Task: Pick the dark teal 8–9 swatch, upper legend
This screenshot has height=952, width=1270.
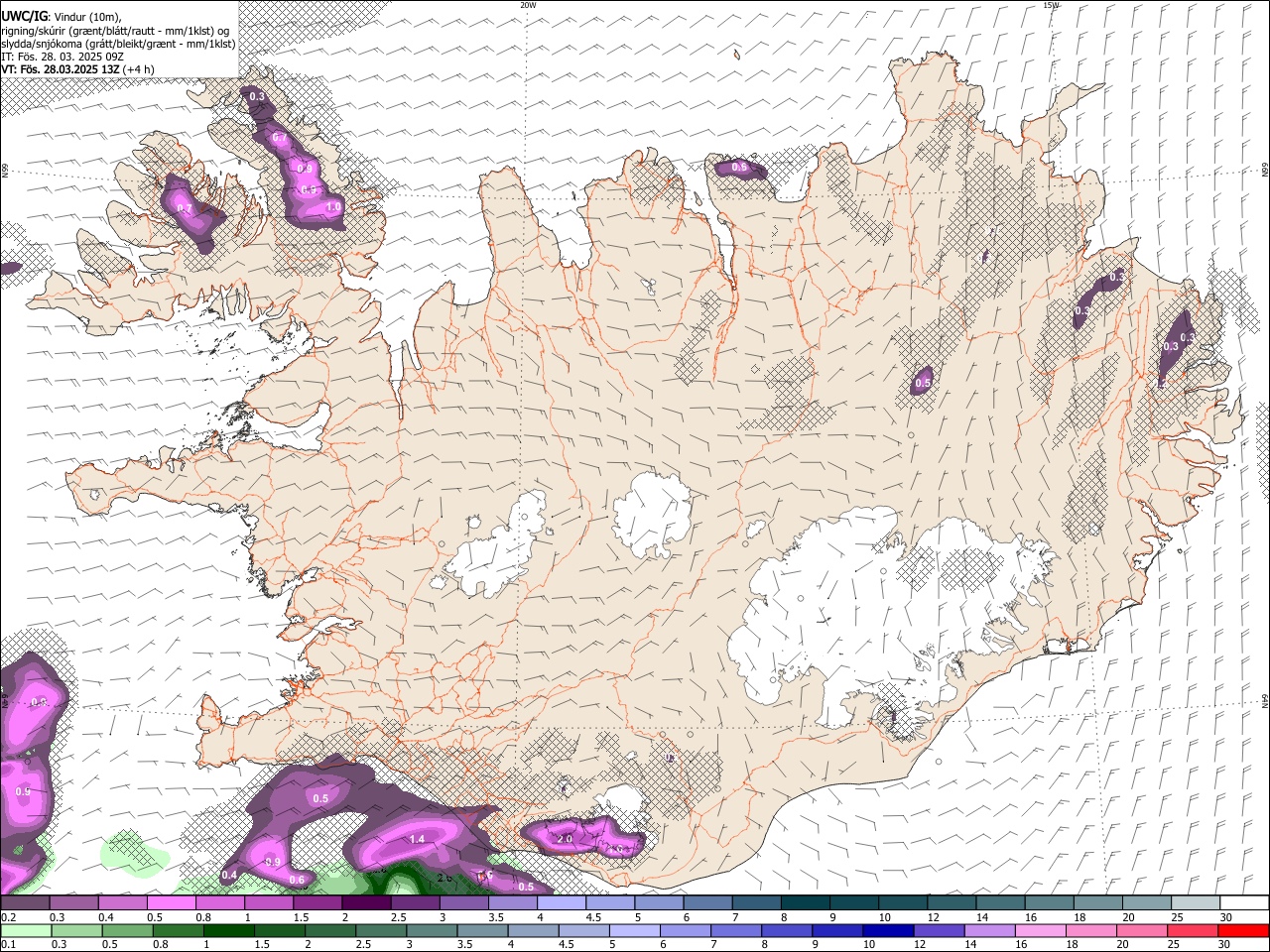Action: tap(806, 903)
